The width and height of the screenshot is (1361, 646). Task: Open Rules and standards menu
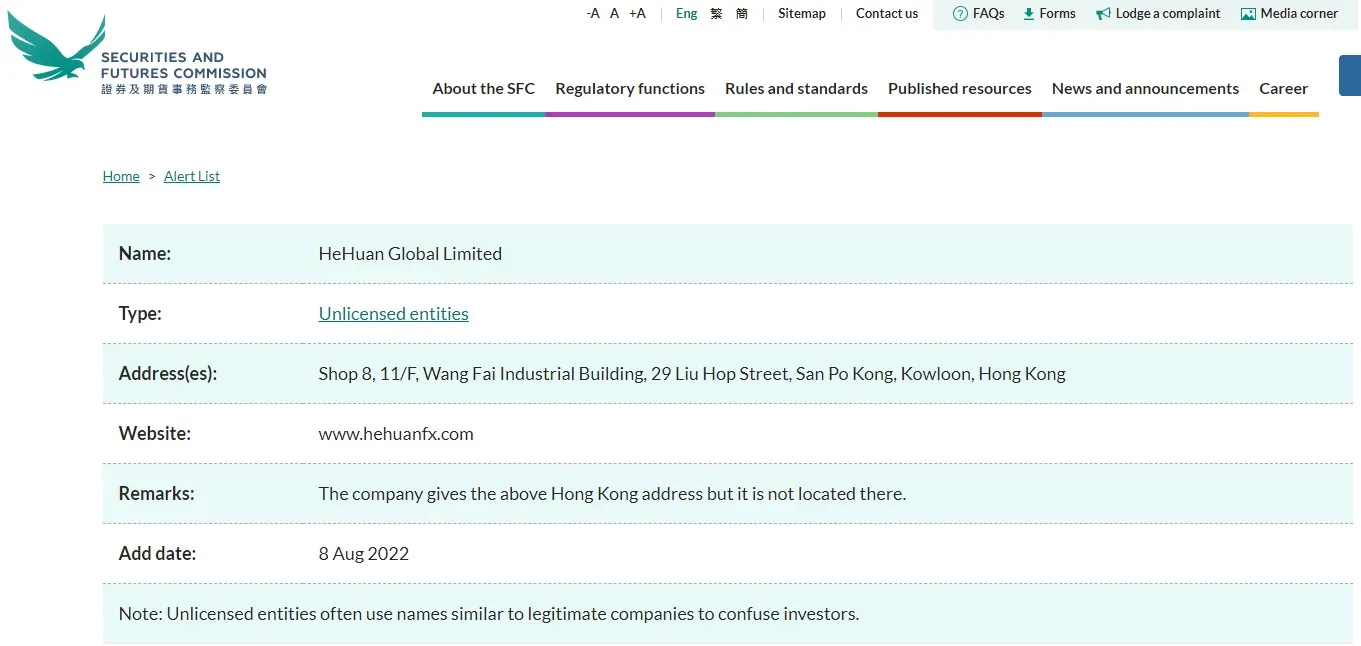(x=796, y=89)
